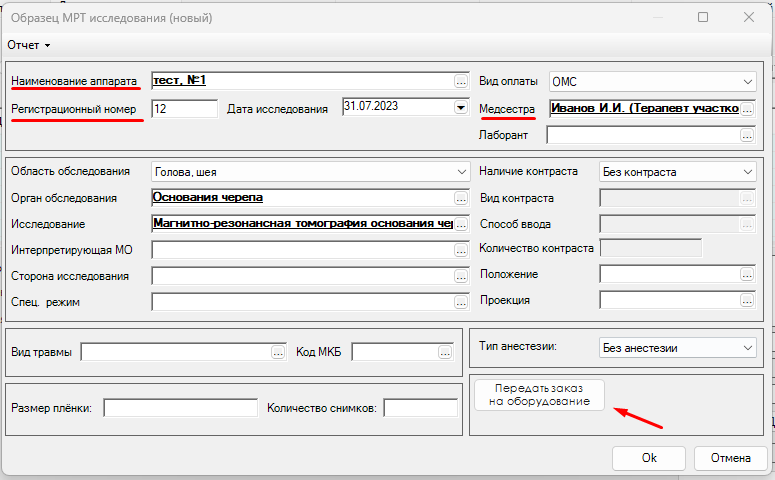The width and height of the screenshot is (775, 480).
Task: Expand the Вид оплаты dropdown
Action: pyautogui.click(x=748, y=82)
